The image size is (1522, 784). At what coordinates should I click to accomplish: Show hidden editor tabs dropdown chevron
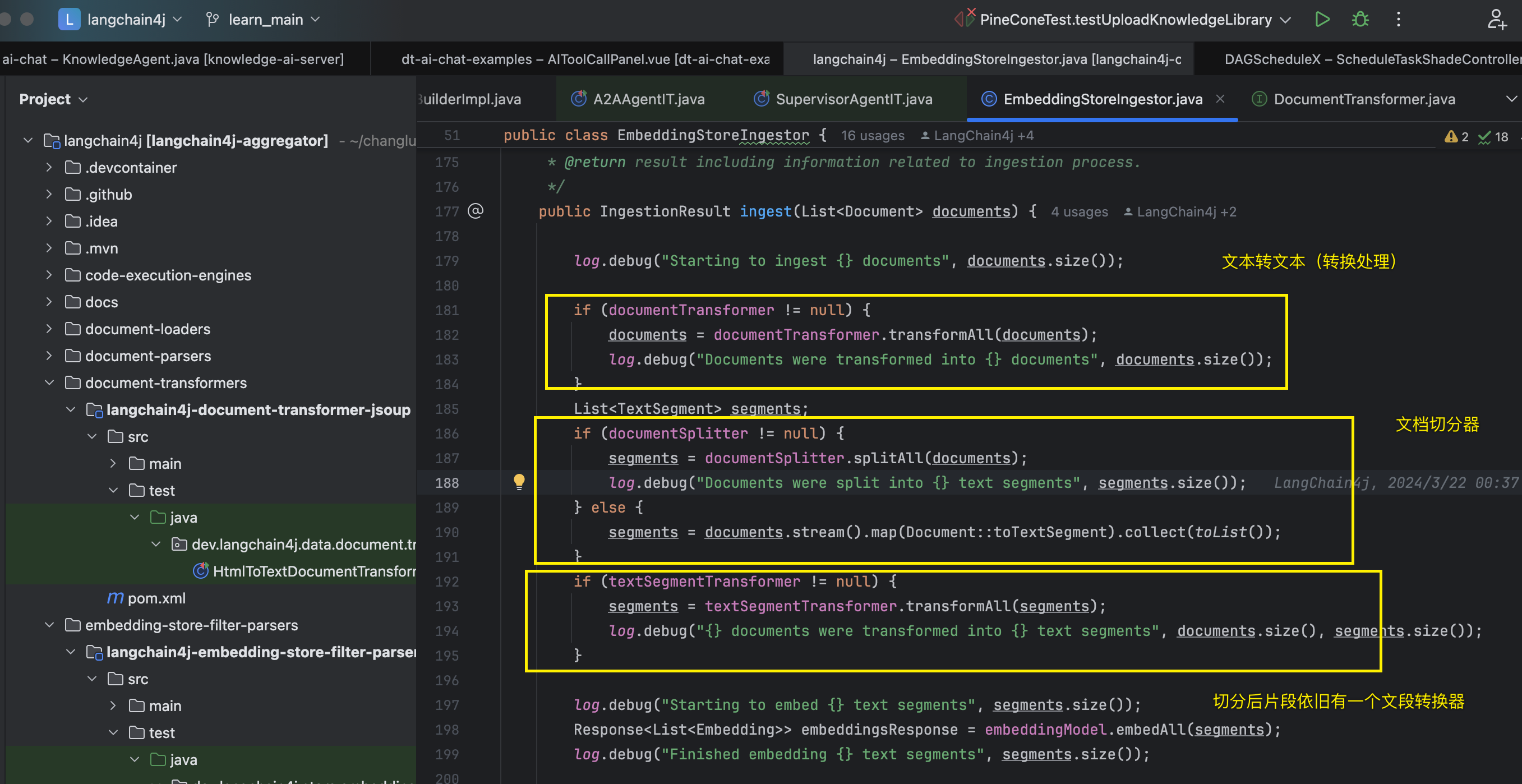coord(1511,99)
